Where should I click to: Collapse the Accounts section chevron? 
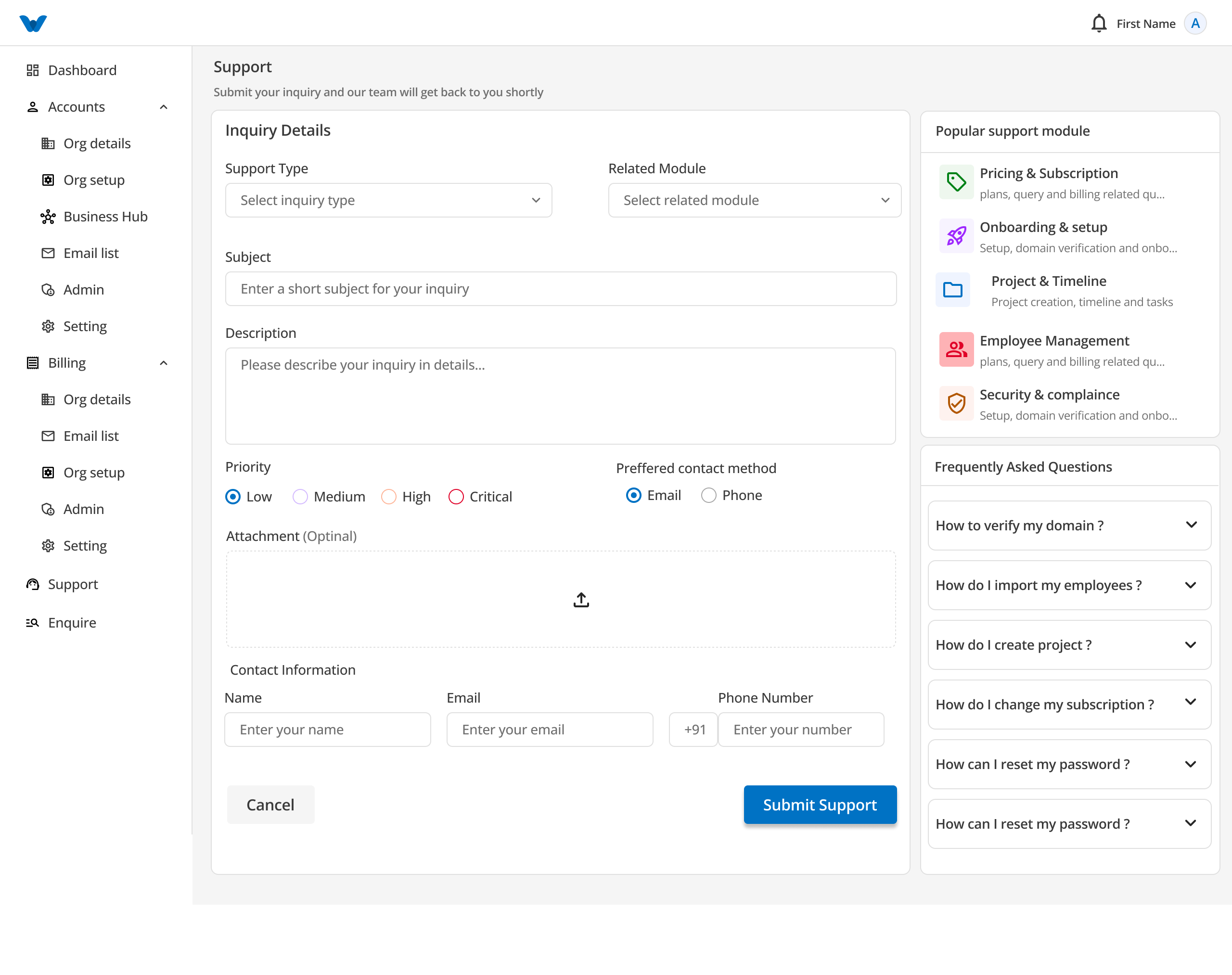pos(164,107)
